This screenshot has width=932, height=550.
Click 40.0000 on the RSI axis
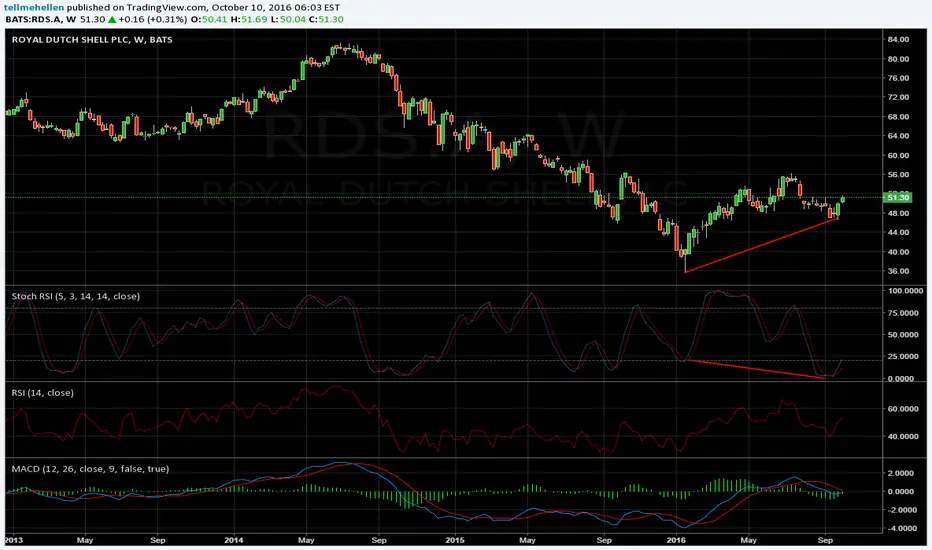905,436
